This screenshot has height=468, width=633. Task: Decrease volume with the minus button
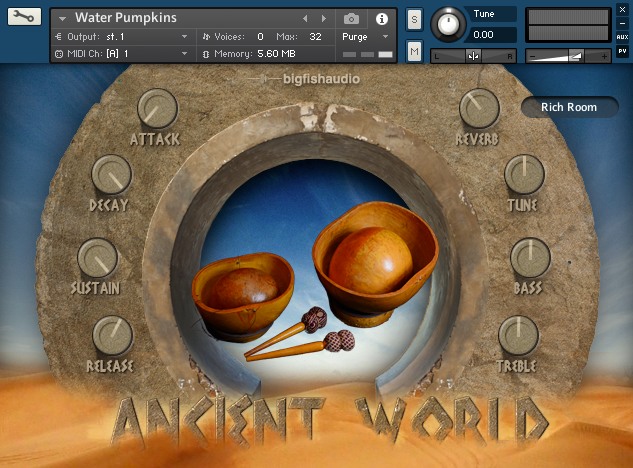point(533,56)
